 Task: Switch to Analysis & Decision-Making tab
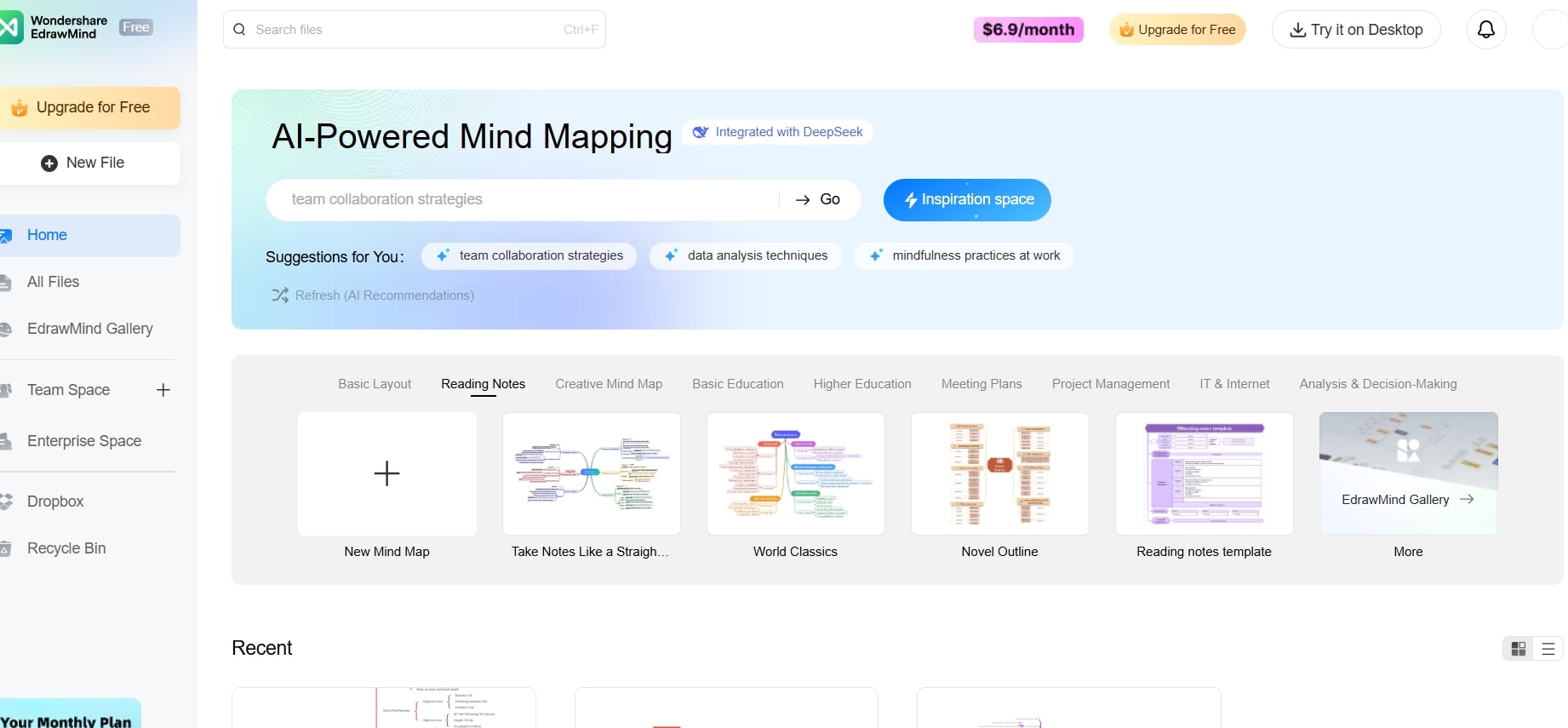tap(1378, 384)
